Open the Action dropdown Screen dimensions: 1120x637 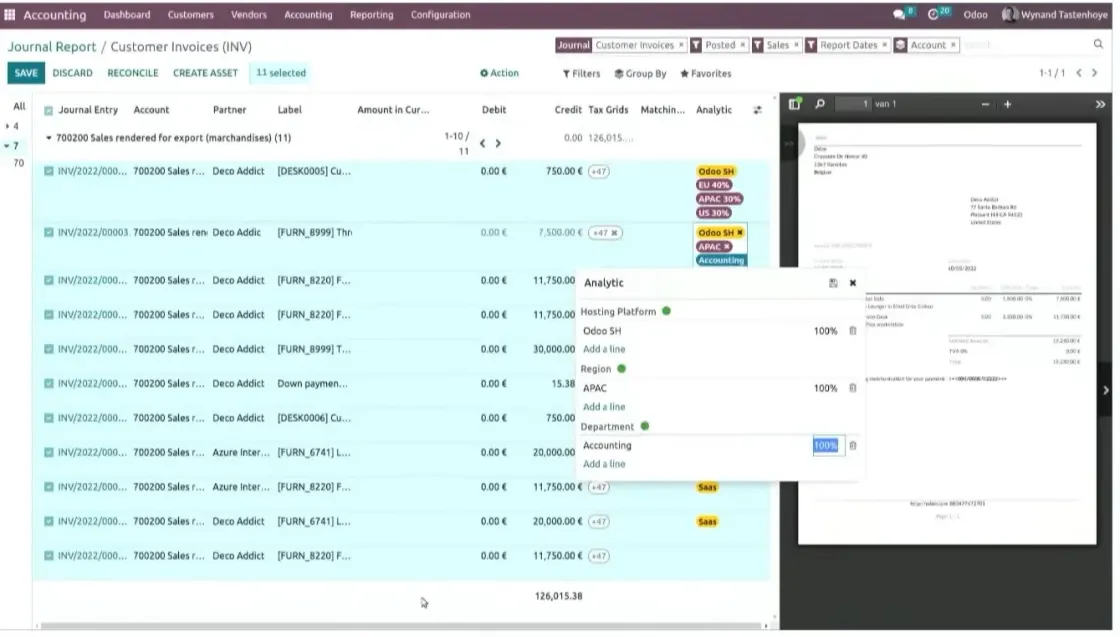click(x=499, y=73)
